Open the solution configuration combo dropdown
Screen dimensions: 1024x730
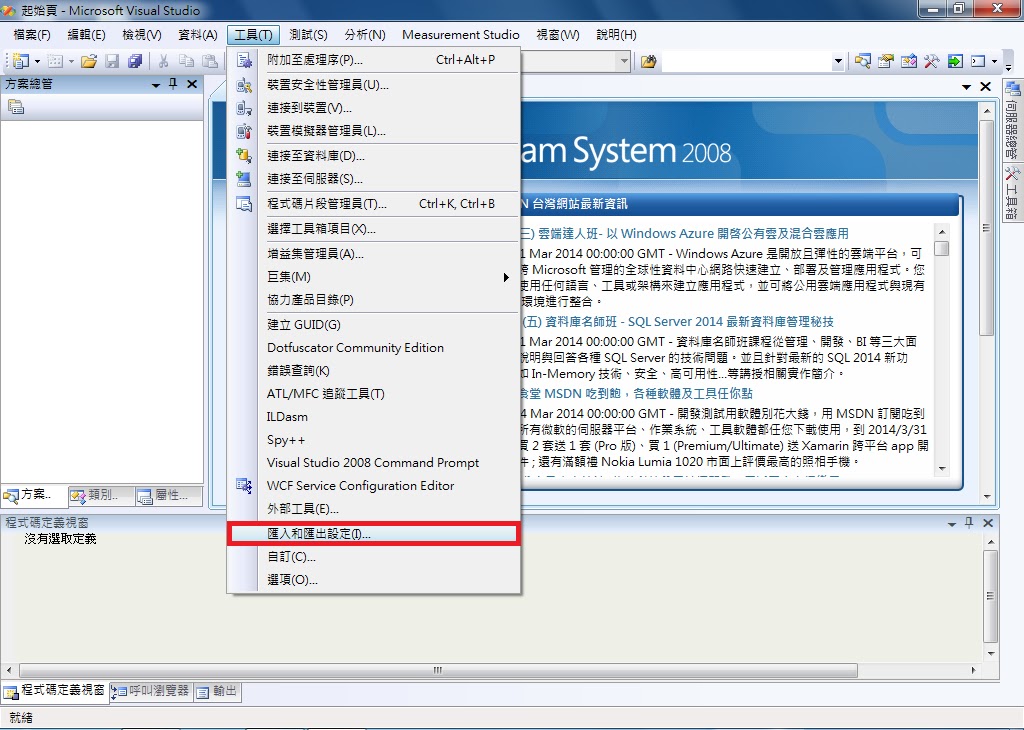pos(624,61)
